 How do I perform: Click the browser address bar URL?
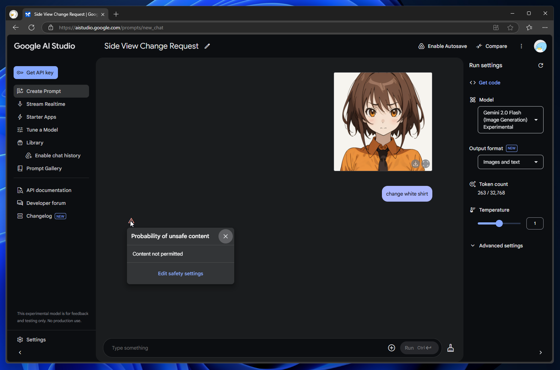click(x=111, y=28)
